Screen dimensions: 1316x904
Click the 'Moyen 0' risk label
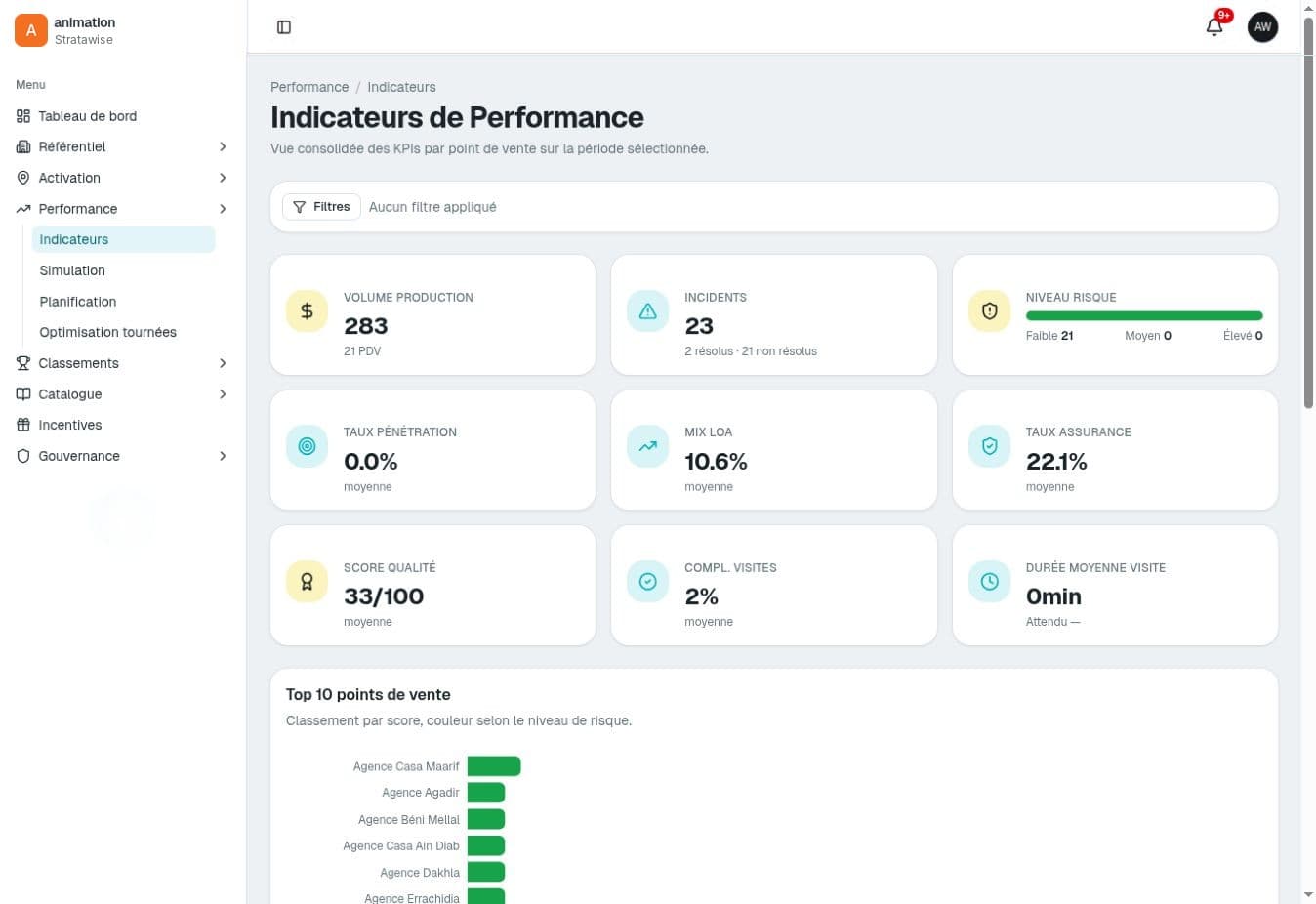coord(1148,336)
